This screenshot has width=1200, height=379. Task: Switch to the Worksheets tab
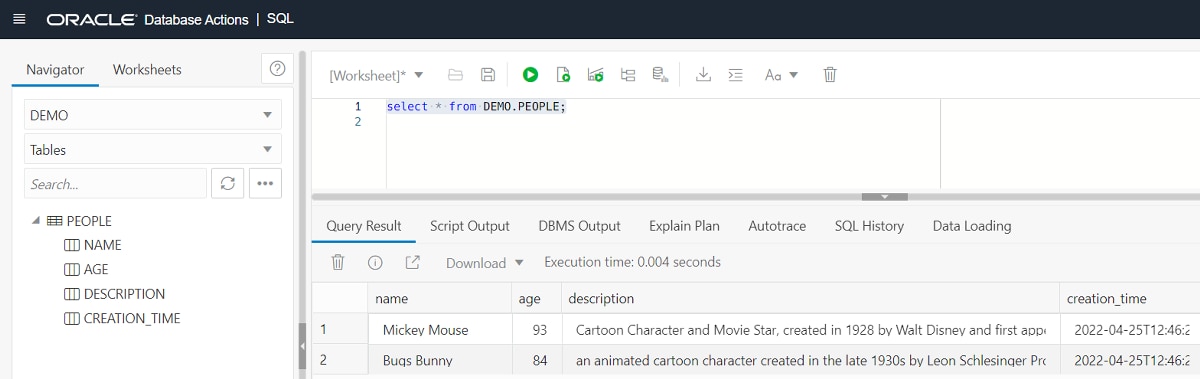pos(147,70)
